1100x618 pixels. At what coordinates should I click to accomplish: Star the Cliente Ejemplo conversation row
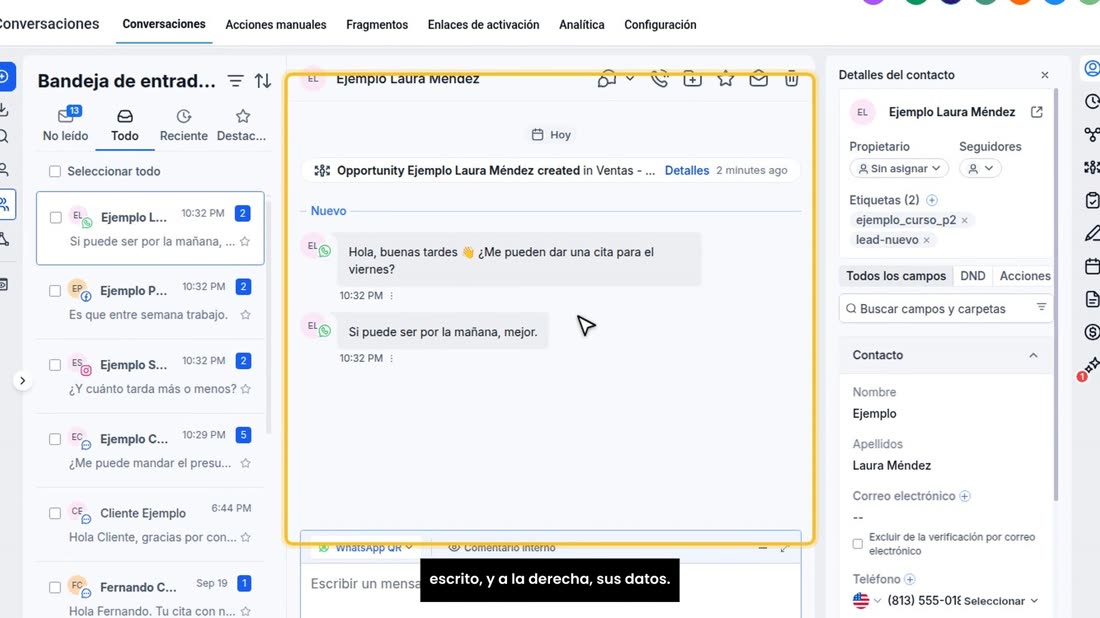tap(246, 537)
